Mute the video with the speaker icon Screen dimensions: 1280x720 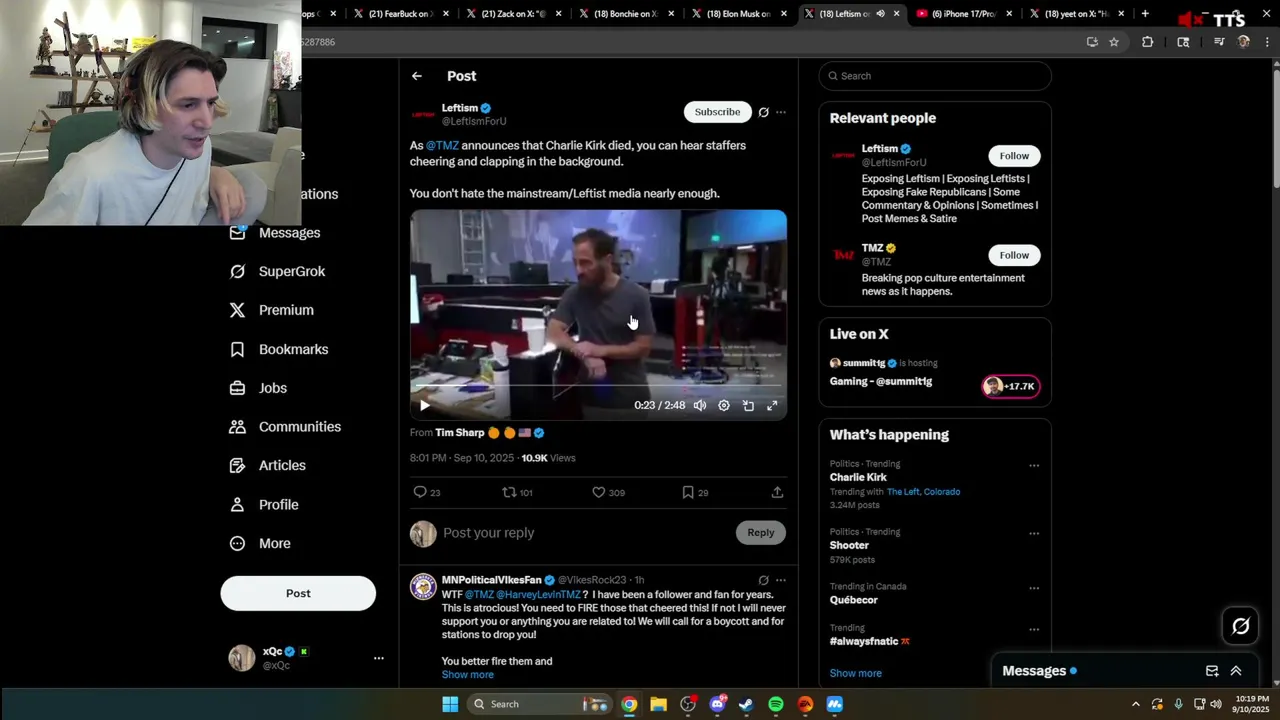700,405
